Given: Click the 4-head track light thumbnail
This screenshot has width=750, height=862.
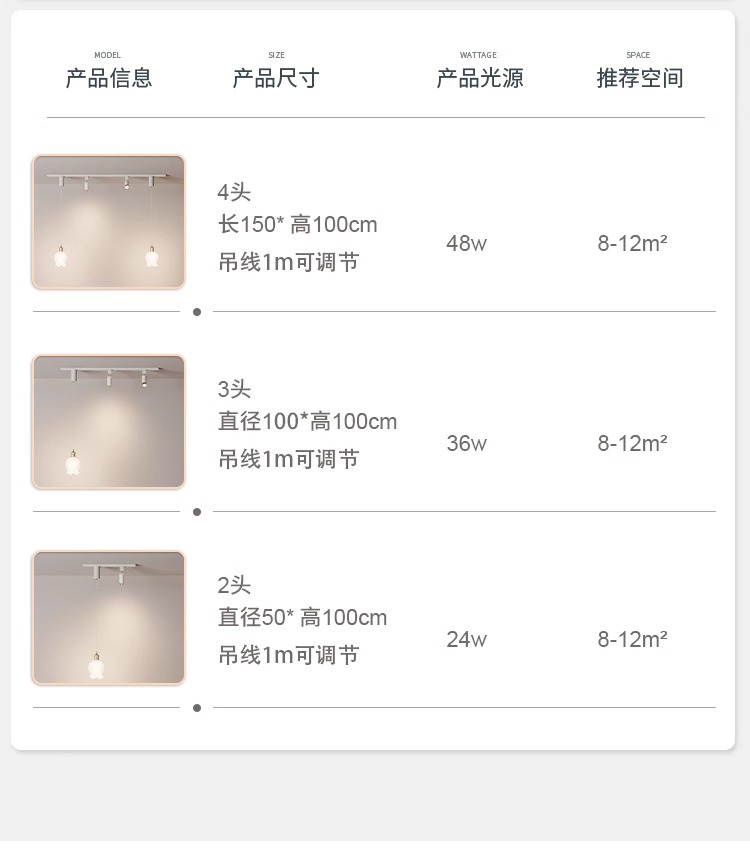Looking at the screenshot, I should [108, 222].
